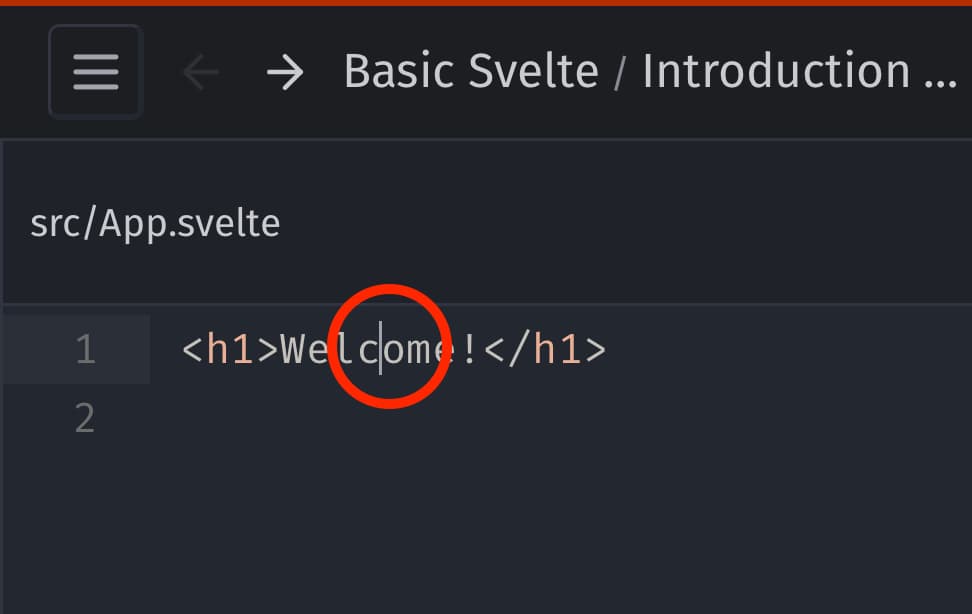Open the hamburger menu button
The height and width of the screenshot is (614, 972).
96,72
